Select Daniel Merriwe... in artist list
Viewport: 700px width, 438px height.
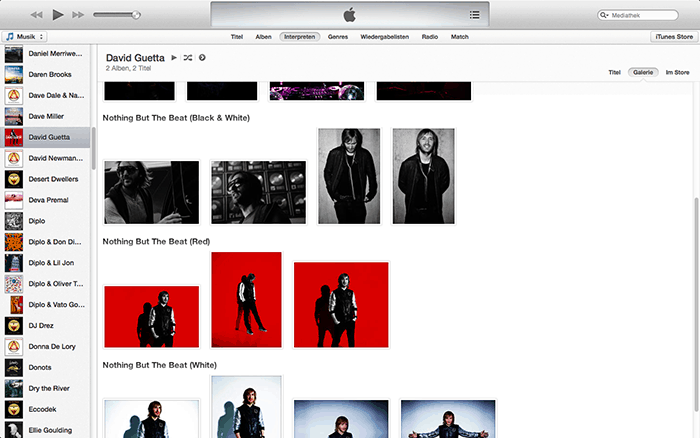[x=45, y=54]
